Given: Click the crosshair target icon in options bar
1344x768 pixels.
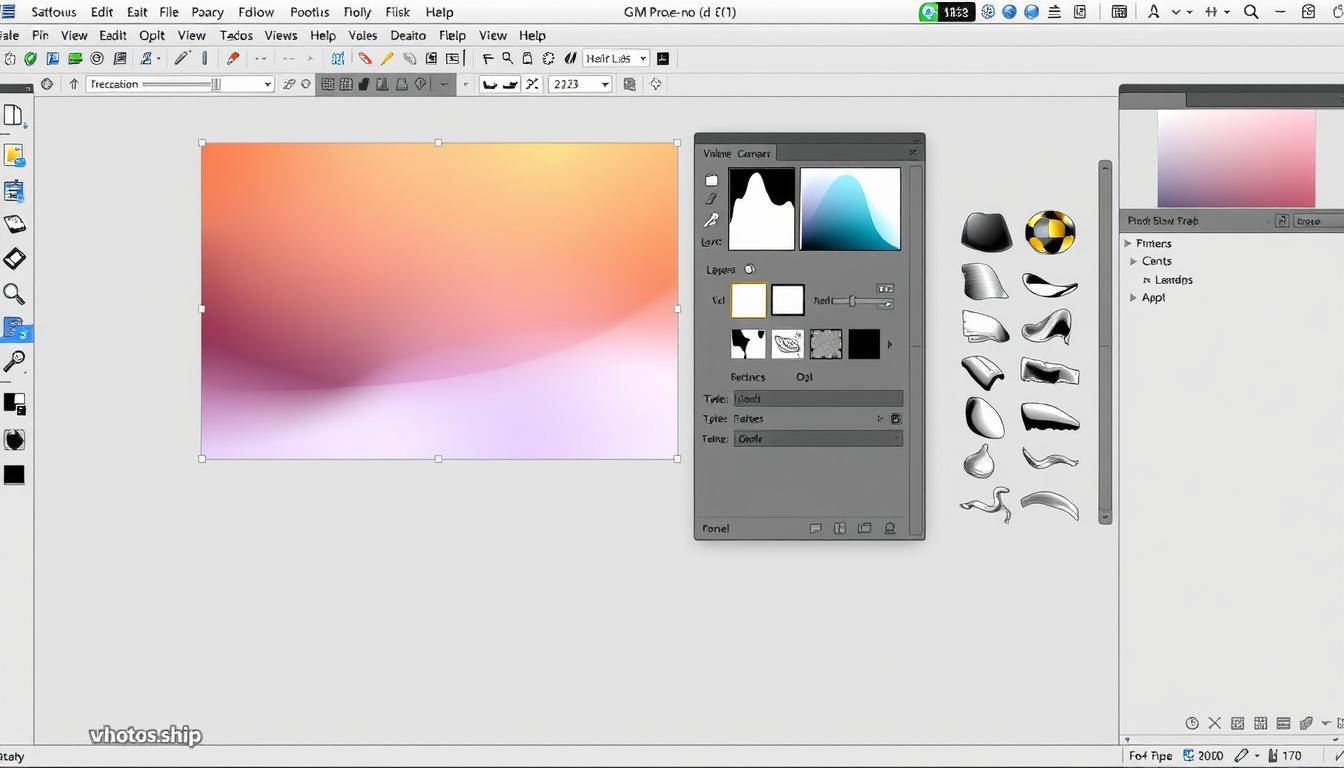Looking at the screenshot, I should pyautogui.click(x=656, y=84).
